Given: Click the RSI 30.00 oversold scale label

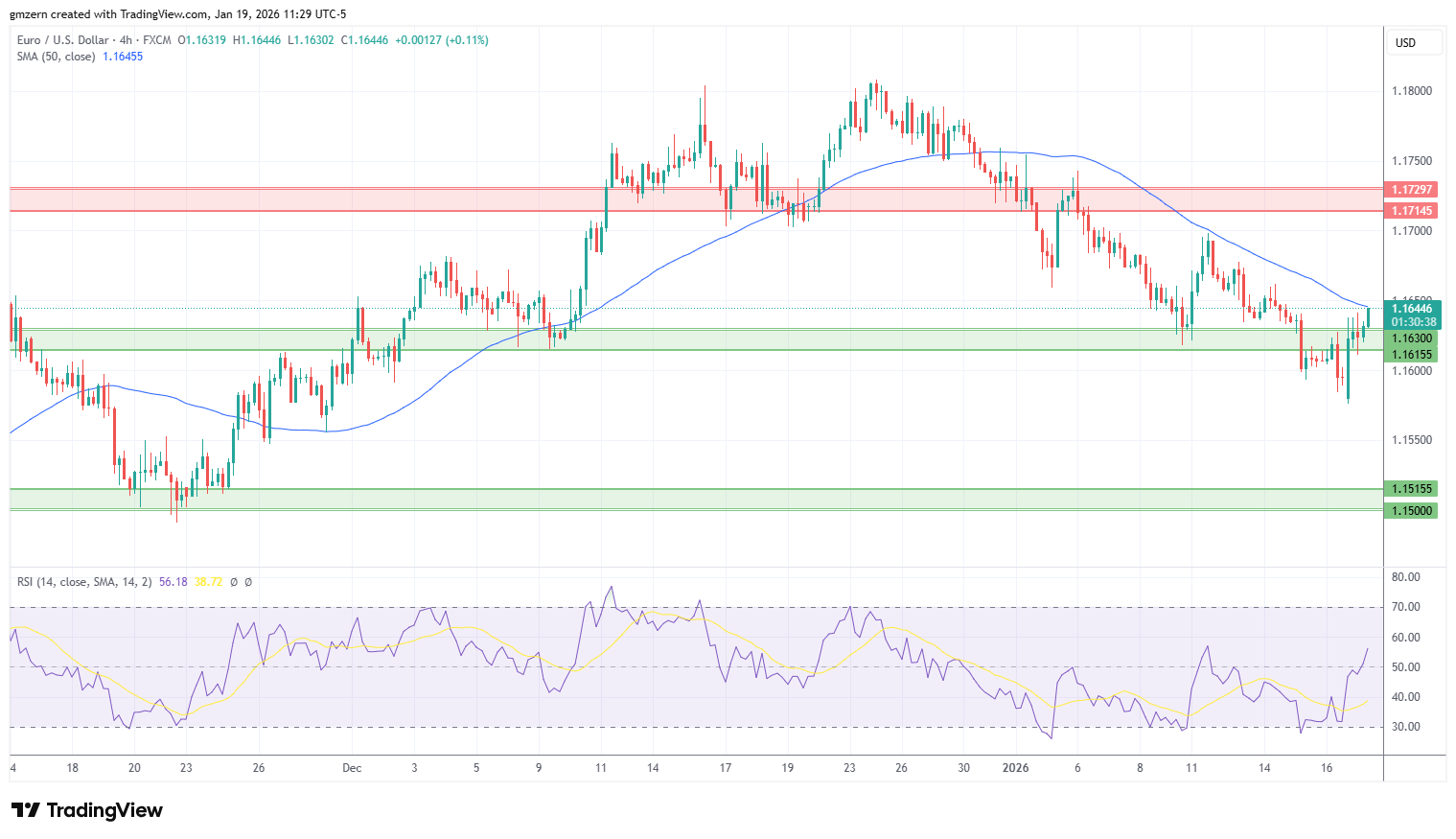Looking at the screenshot, I should tap(1406, 727).
